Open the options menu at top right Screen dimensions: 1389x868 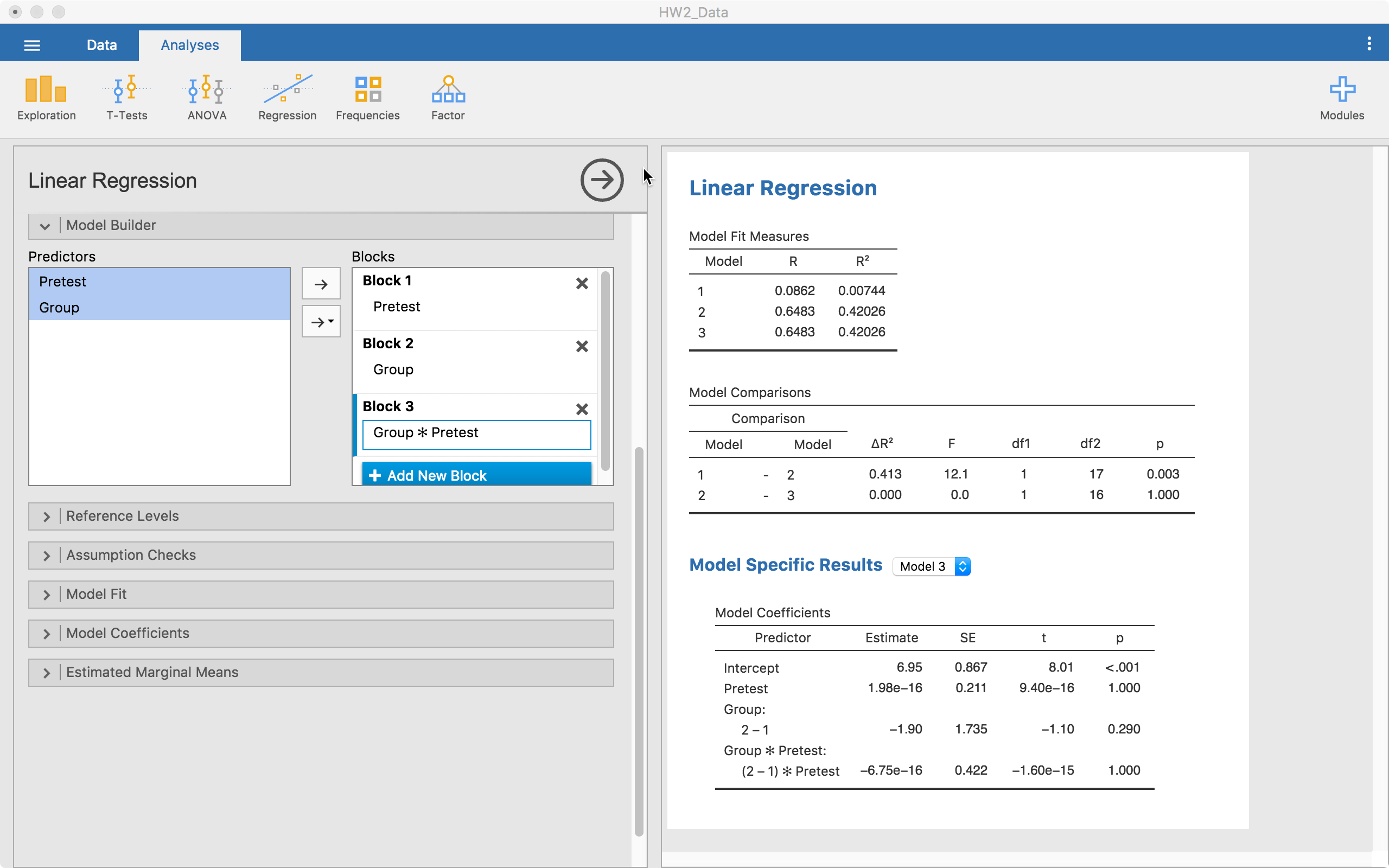tap(1369, 43)
